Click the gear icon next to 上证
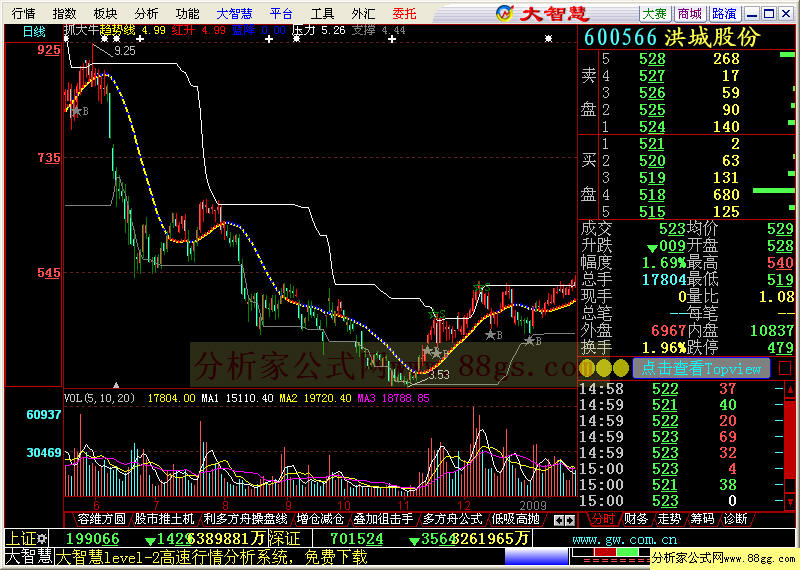This screenshot has width=800, height=570. [x=41, y=539]
